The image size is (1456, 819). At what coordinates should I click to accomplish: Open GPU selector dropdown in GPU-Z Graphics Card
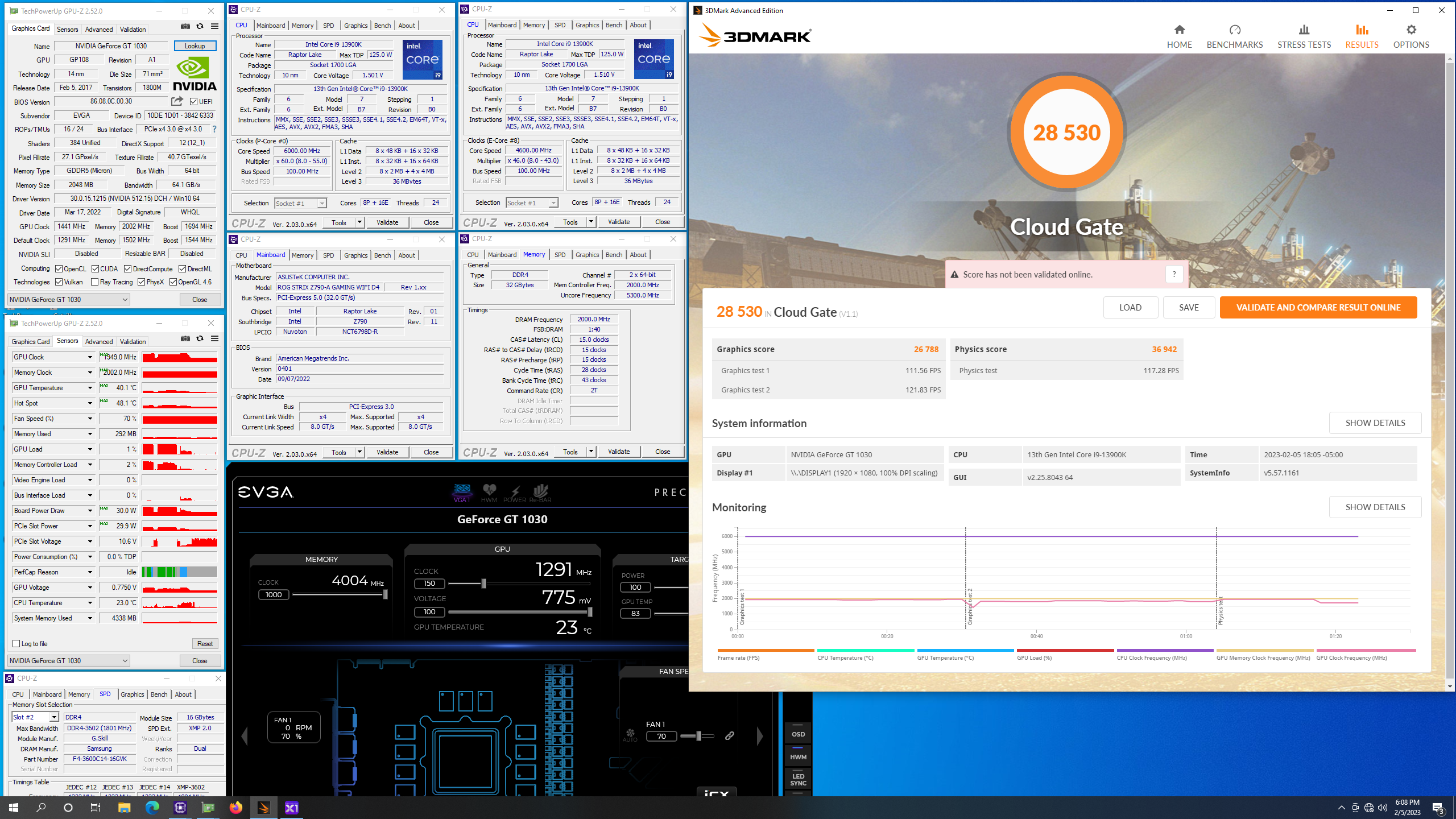coord(68,299)
